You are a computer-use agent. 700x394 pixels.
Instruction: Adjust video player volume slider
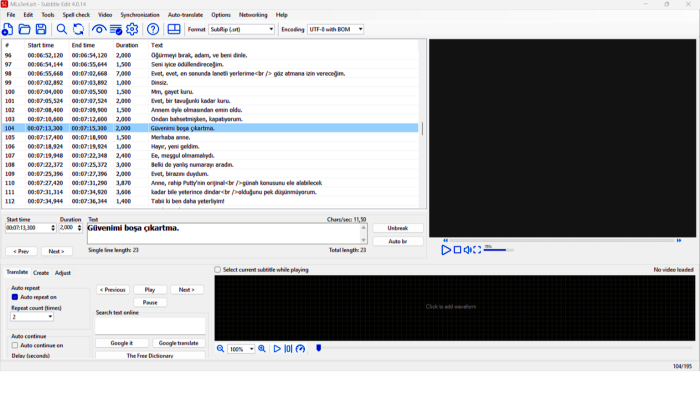click(499, 250)
